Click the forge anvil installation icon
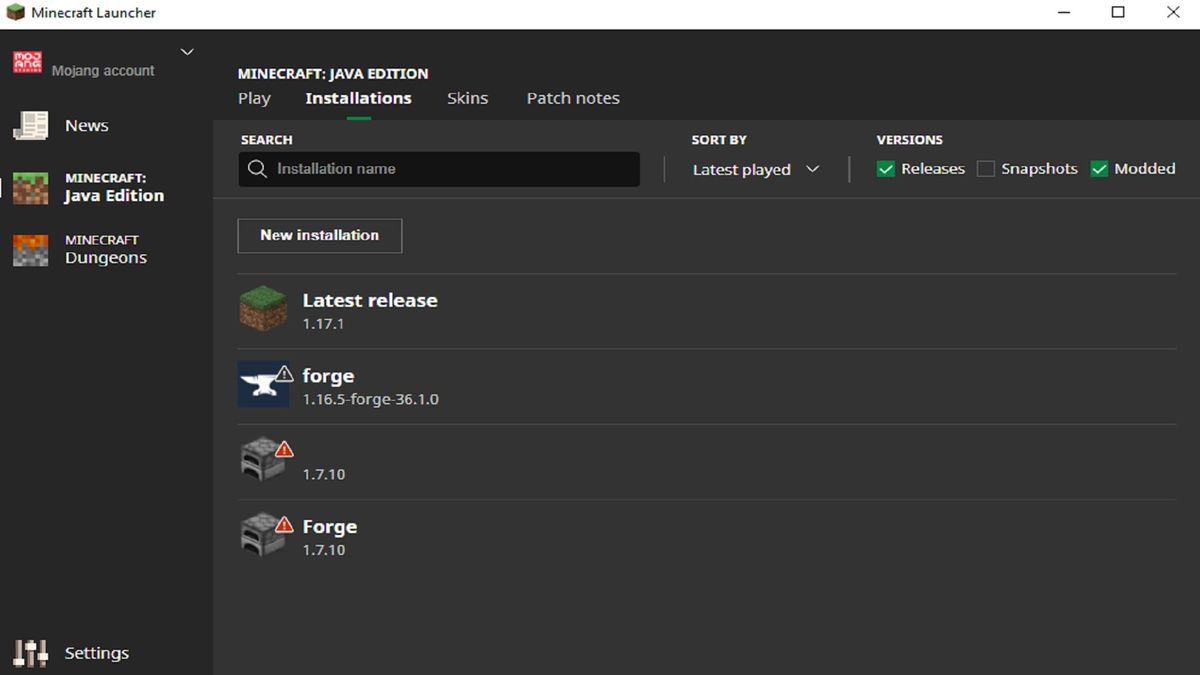Viewport: 1200px width, 675px height. 264,384
